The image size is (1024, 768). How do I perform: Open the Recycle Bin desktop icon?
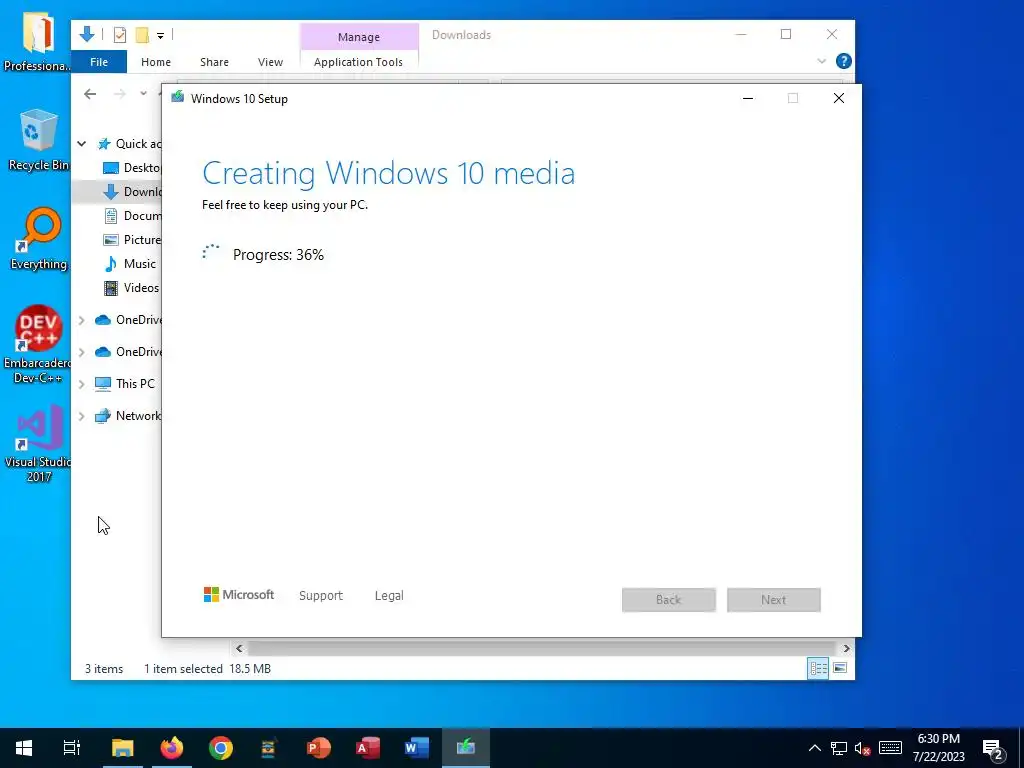click(x=38, y=140)
